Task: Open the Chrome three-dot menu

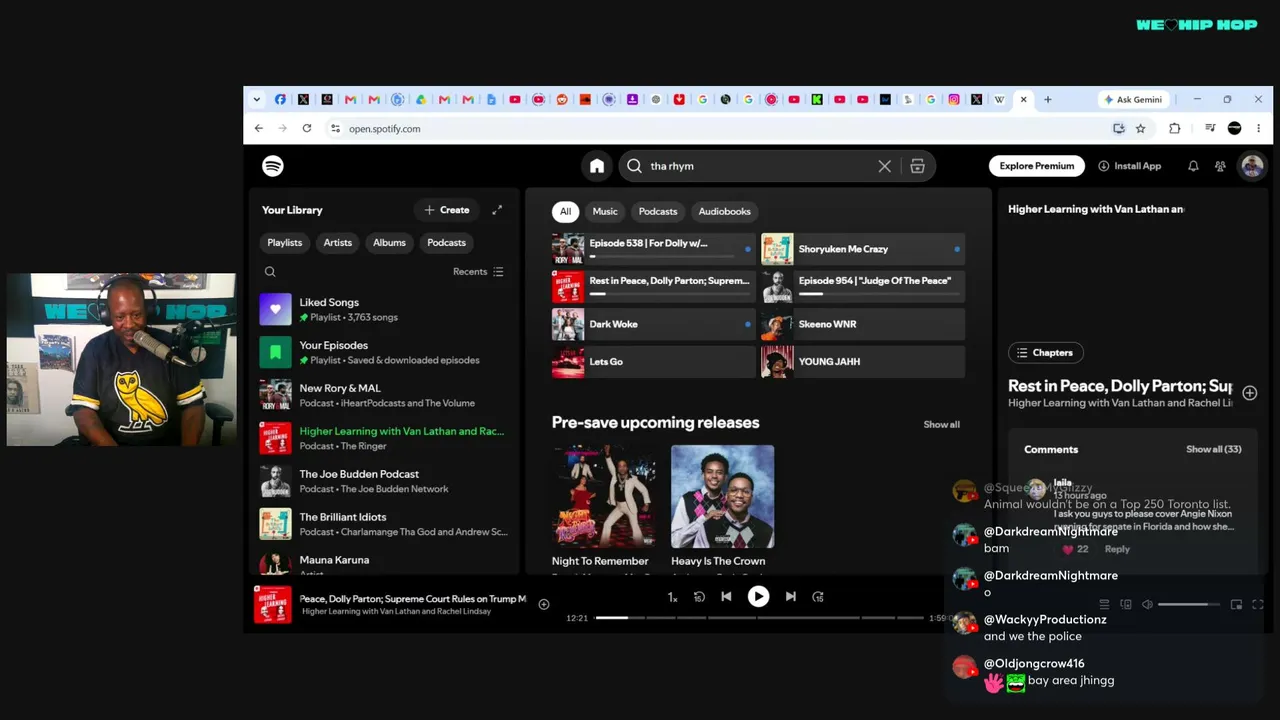Action: pos(1258,128)
